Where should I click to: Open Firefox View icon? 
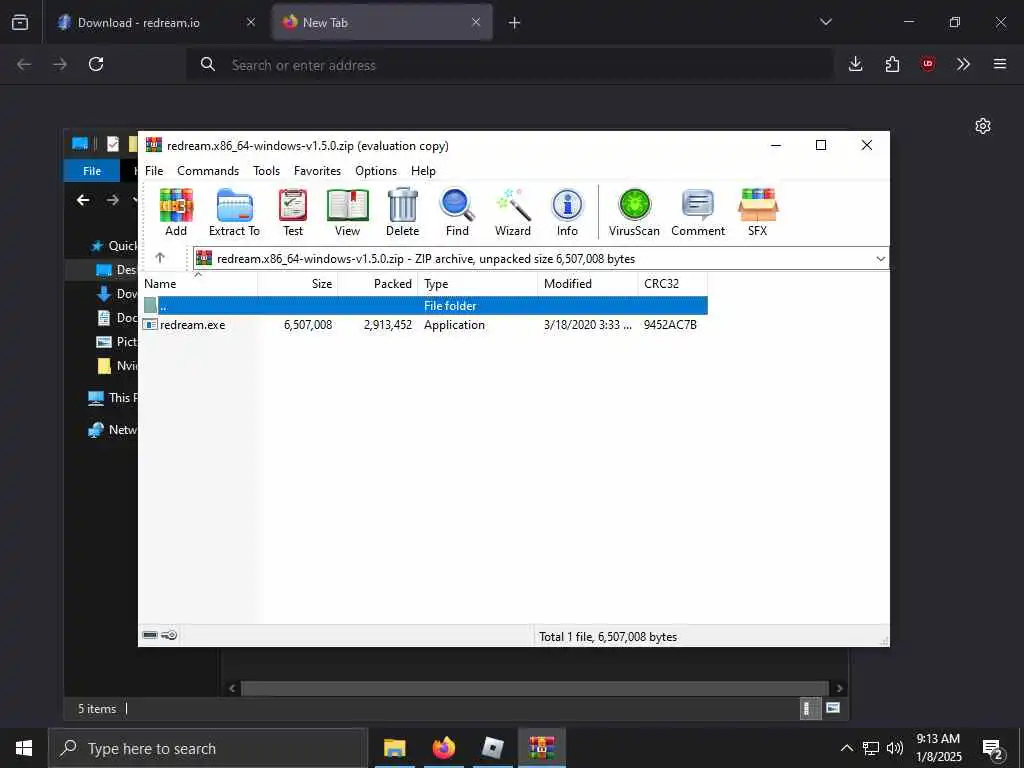tap(20, 22)
